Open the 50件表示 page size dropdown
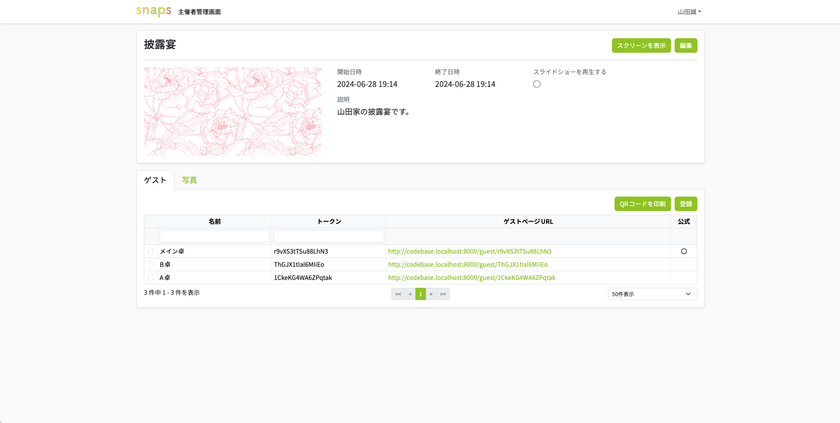The height and width of the screenshot is (423, 840). (652, 294)
